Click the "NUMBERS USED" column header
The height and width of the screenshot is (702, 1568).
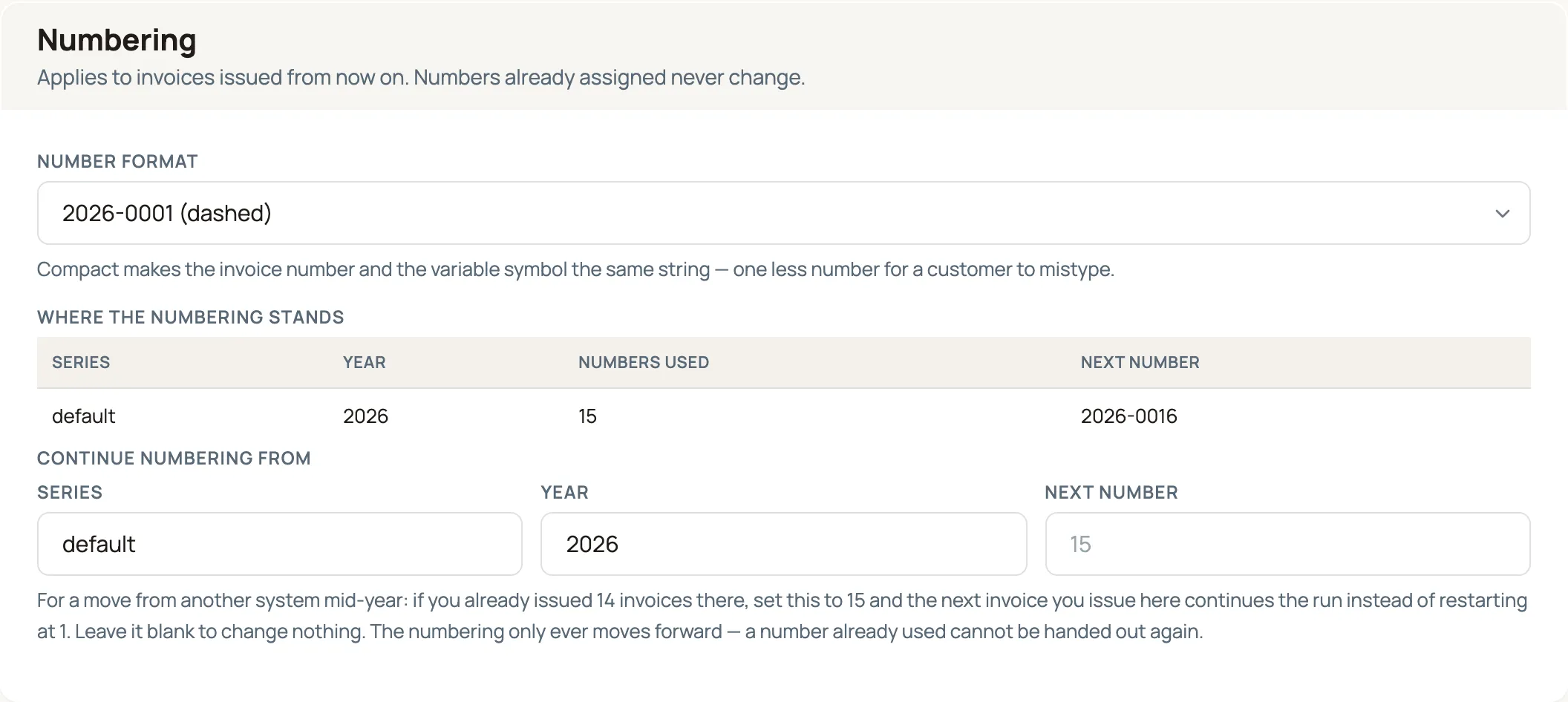(x=644, y=362)
